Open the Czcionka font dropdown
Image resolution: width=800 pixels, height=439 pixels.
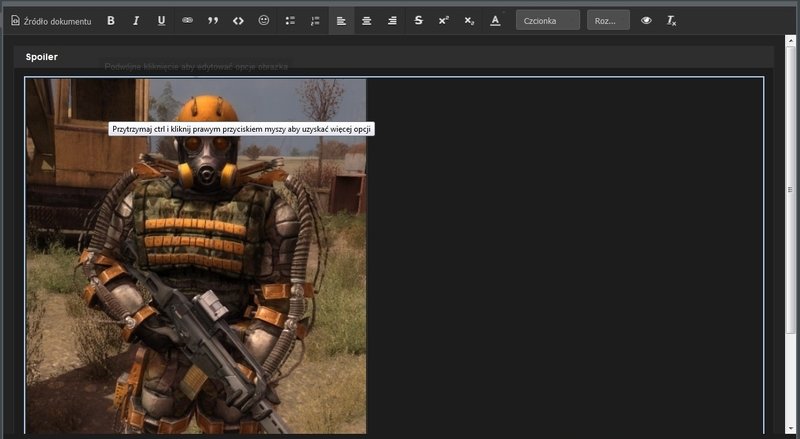tap(547, 20)
